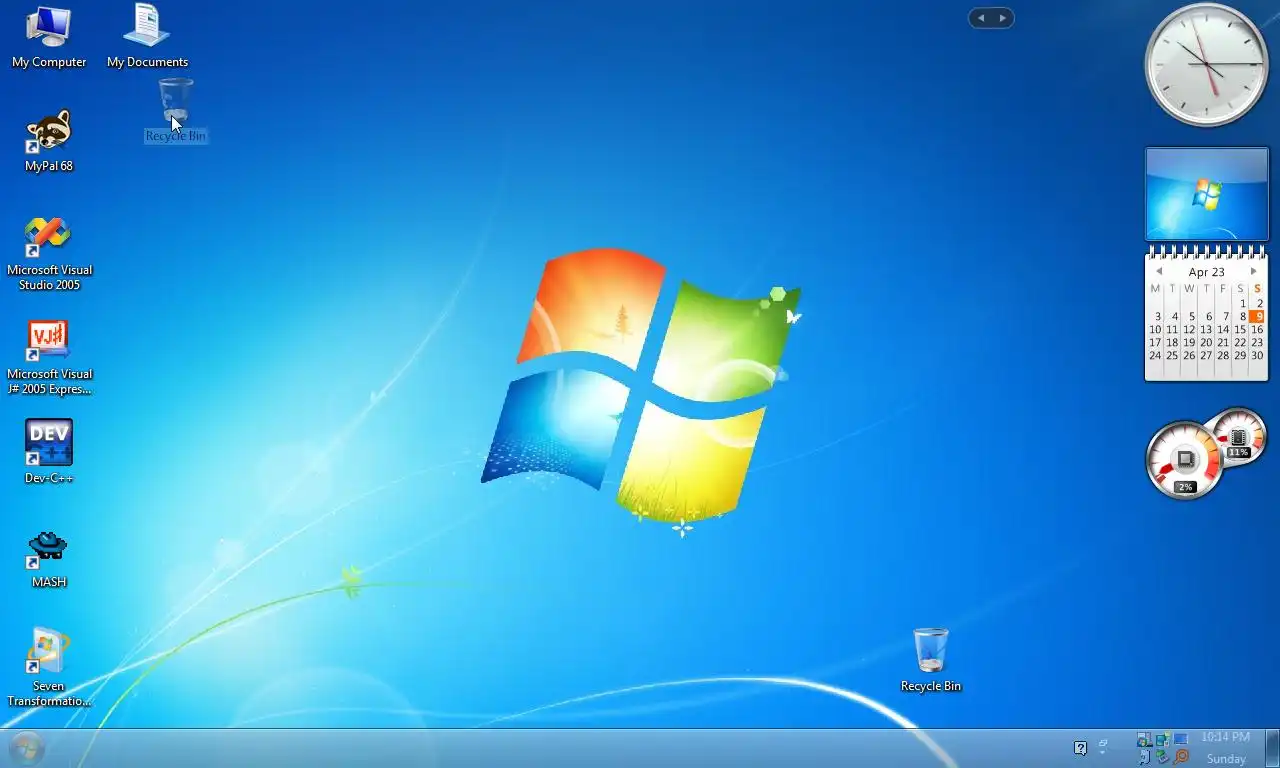The height and width of the screenshot is (768, 1280).
Task: Click the network computers tray icon
Action: (x=1163, y=739)
